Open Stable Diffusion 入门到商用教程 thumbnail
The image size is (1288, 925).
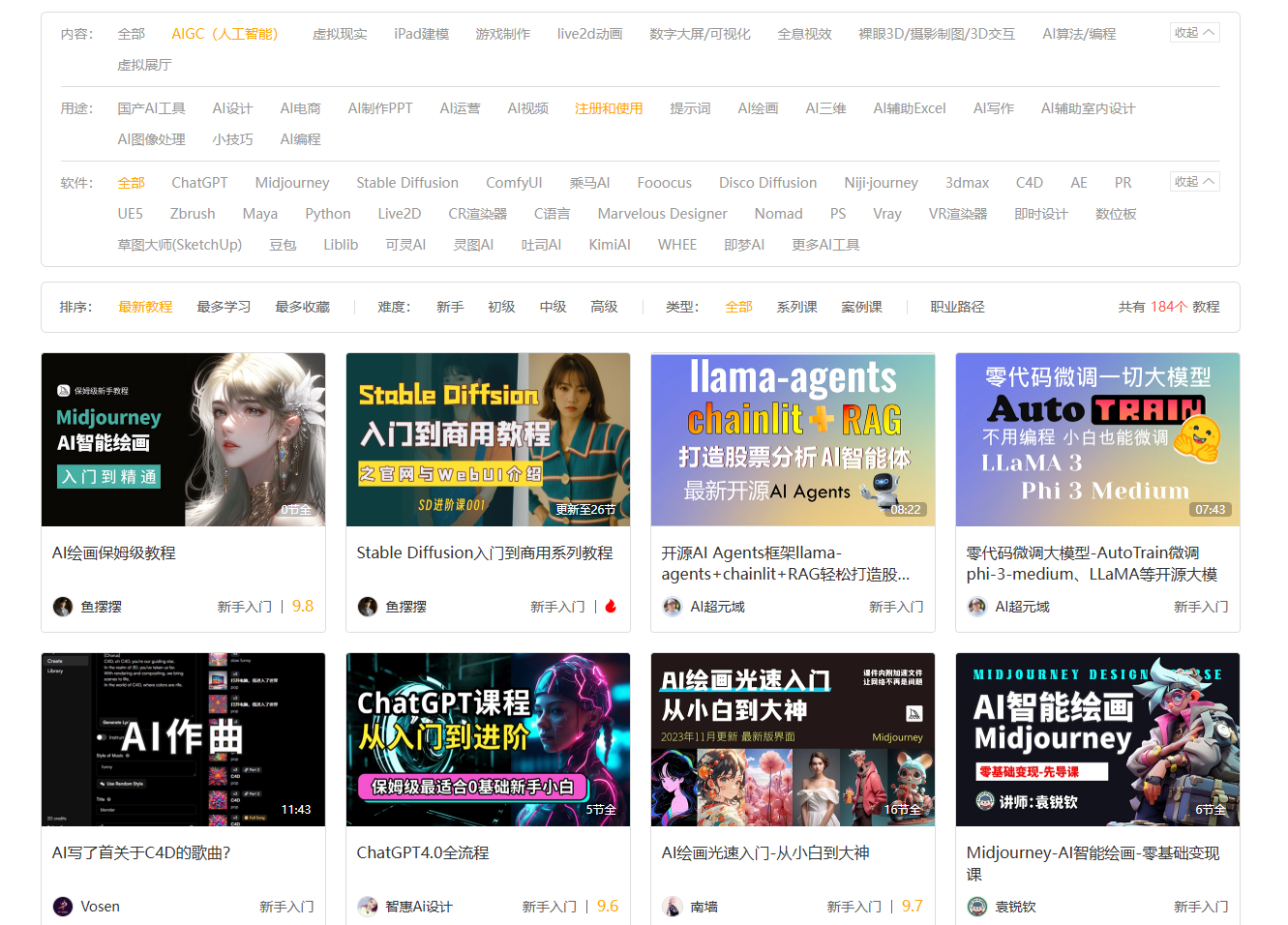click(488, 439)
